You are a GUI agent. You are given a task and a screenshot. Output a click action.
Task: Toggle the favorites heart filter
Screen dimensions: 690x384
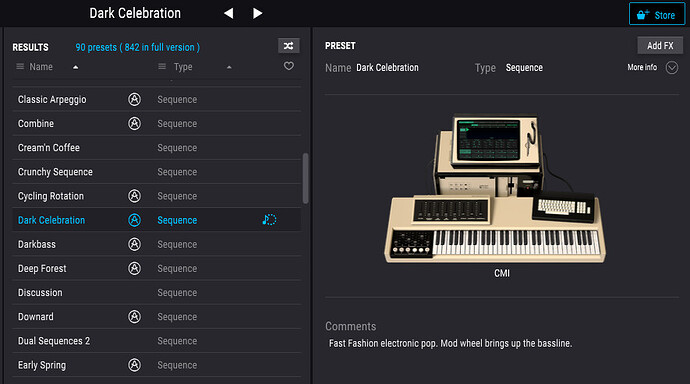click(289, 66)
